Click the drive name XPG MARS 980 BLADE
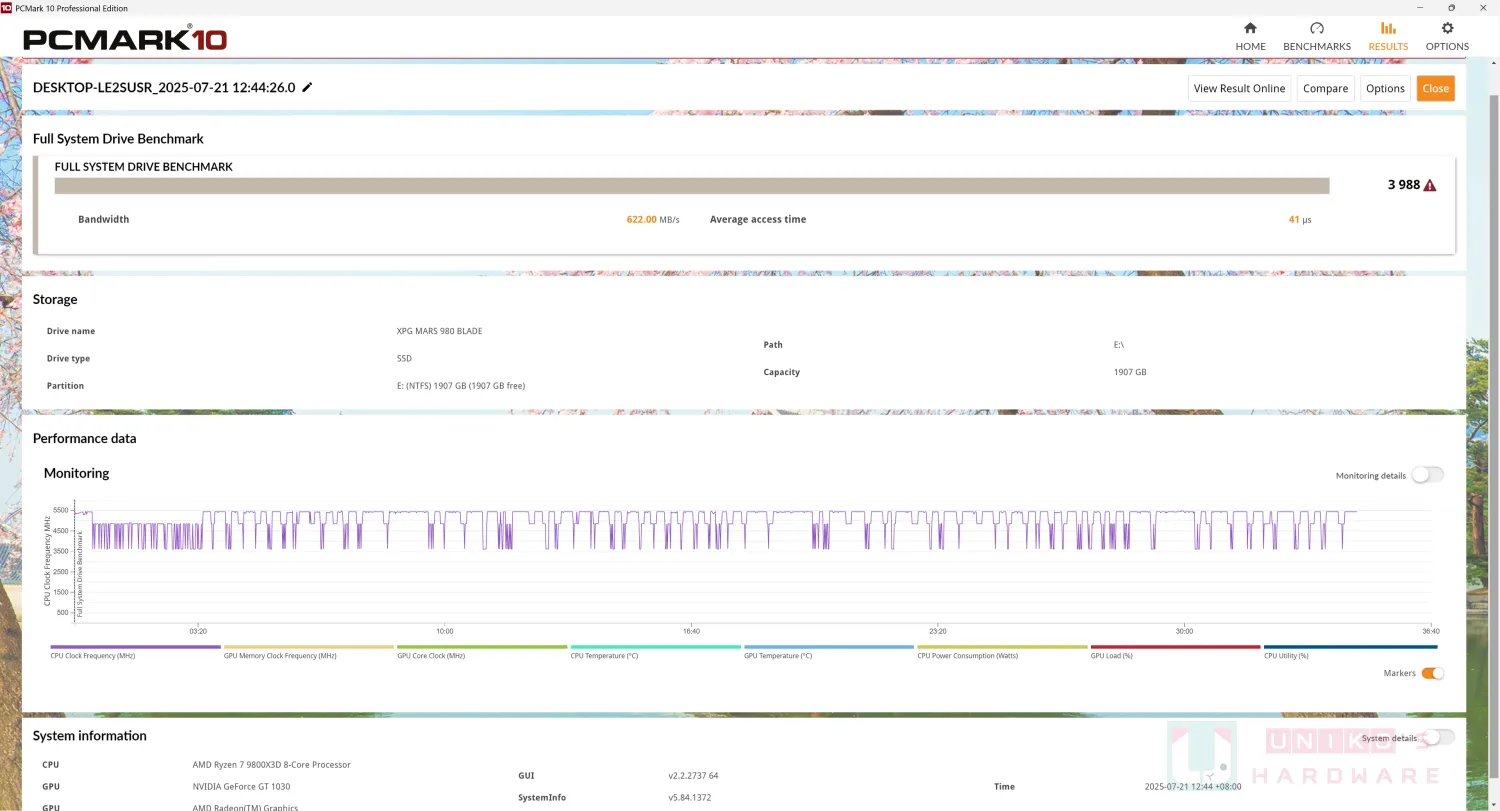 (439, 331)
